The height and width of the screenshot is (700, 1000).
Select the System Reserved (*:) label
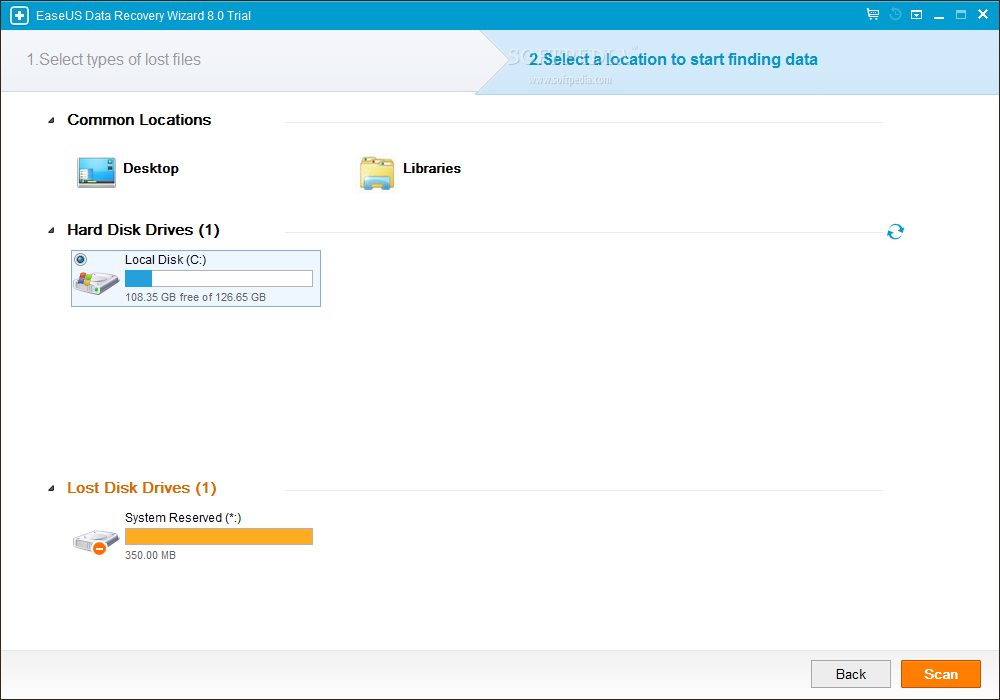pyautogui.click(x=183, y=518)
